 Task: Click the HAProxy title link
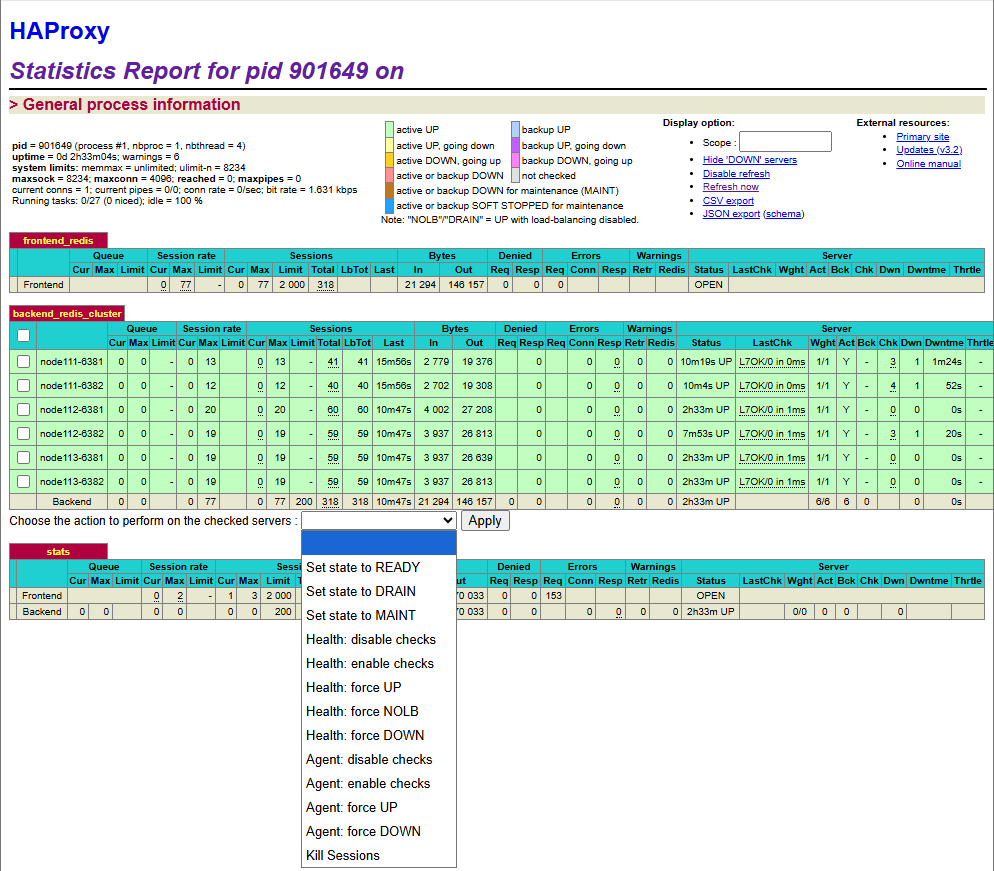60,30
